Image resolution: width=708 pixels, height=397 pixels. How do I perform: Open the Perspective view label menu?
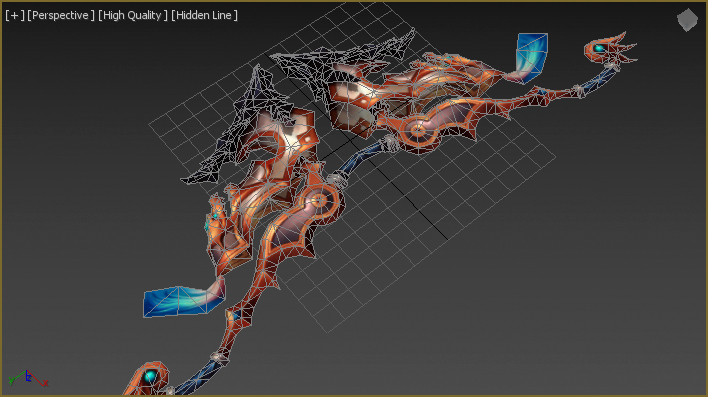click(61, 15)
